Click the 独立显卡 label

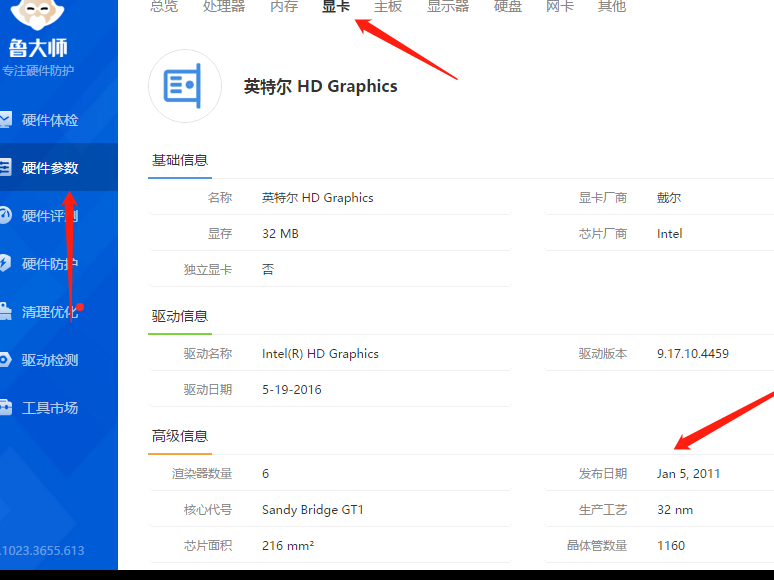207,270
